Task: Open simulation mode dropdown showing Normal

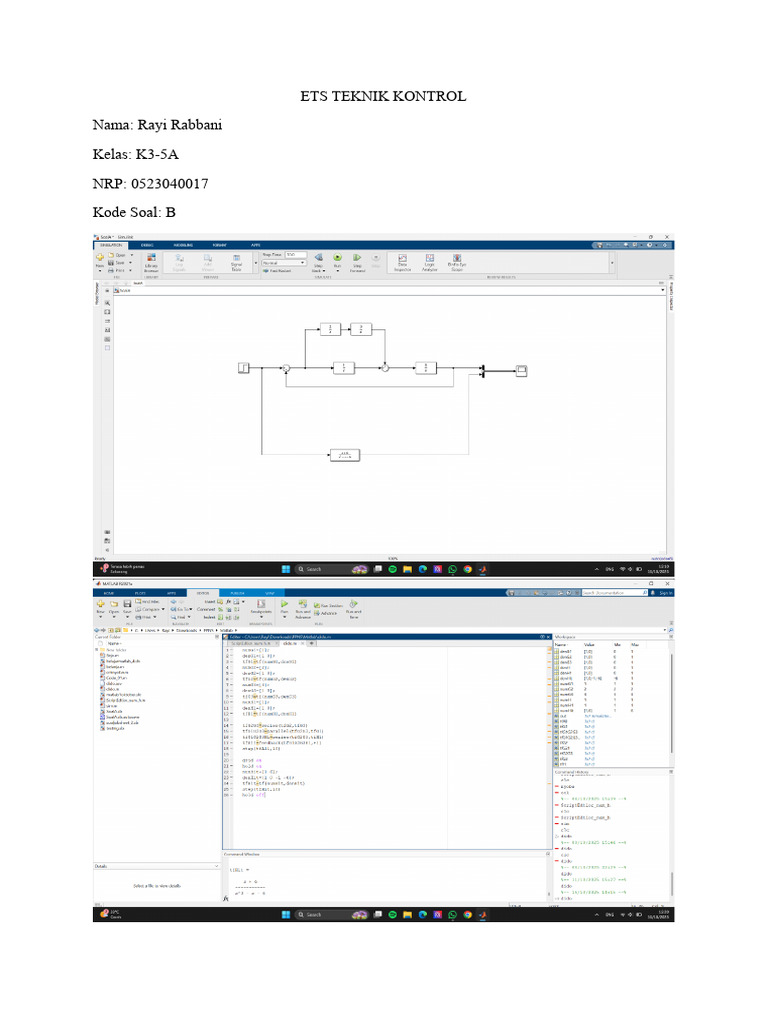Action: coord(283,263)
